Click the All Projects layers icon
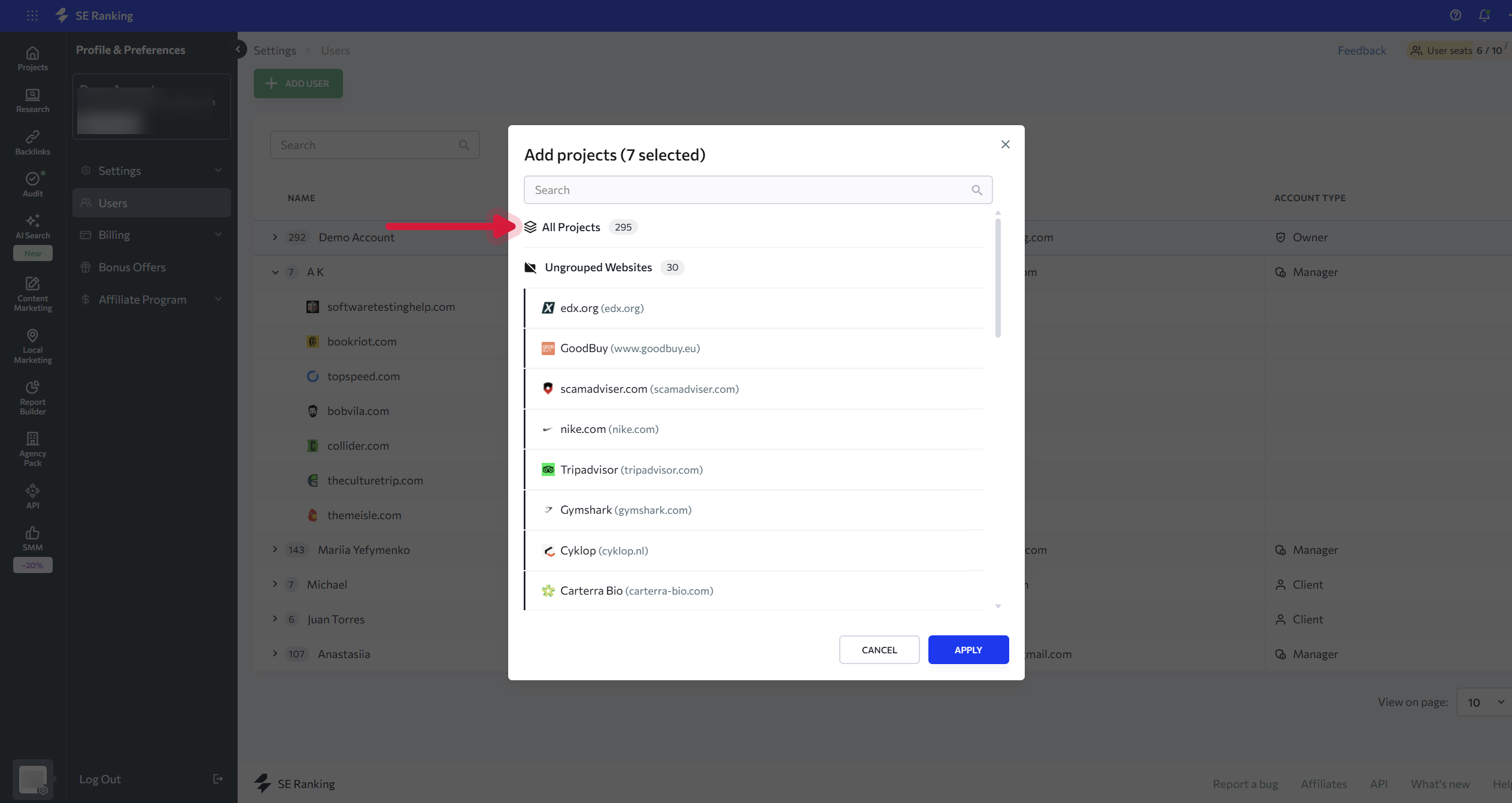The height and width of the screenshot is (803, 1512). (x=530, y=227)
